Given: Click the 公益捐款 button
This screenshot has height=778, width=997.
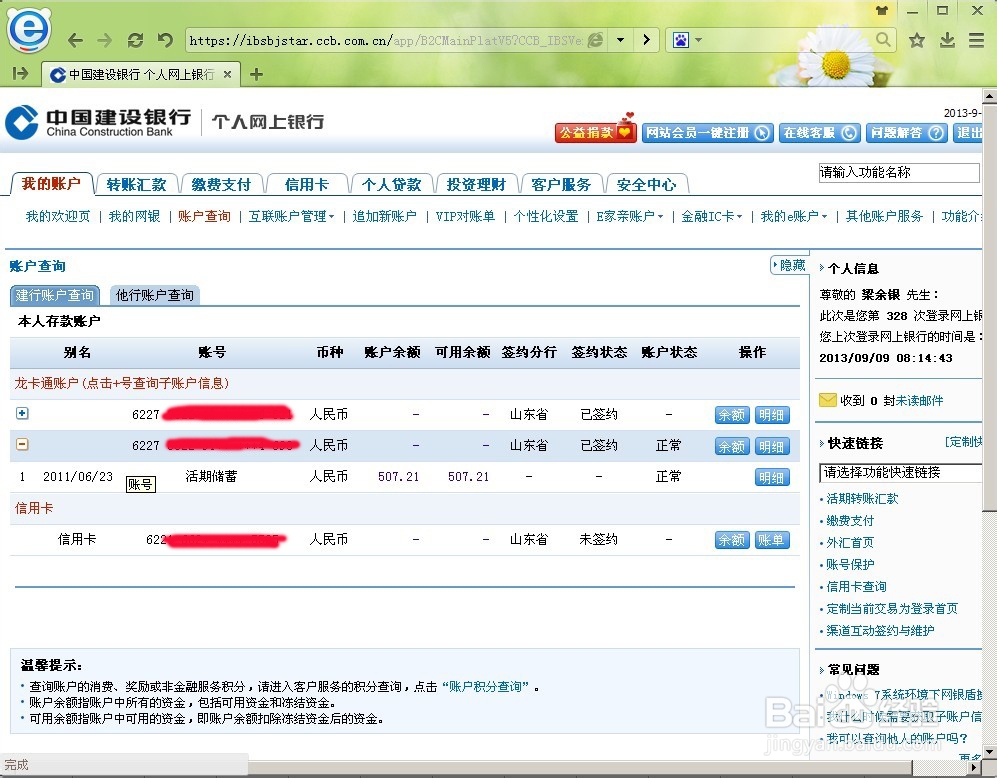Looking at the screenshot, I should (x=595, y=132).
